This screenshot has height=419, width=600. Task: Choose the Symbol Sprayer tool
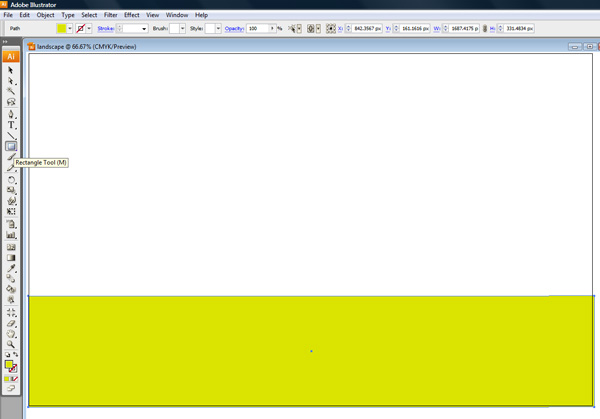coord(11,224)
